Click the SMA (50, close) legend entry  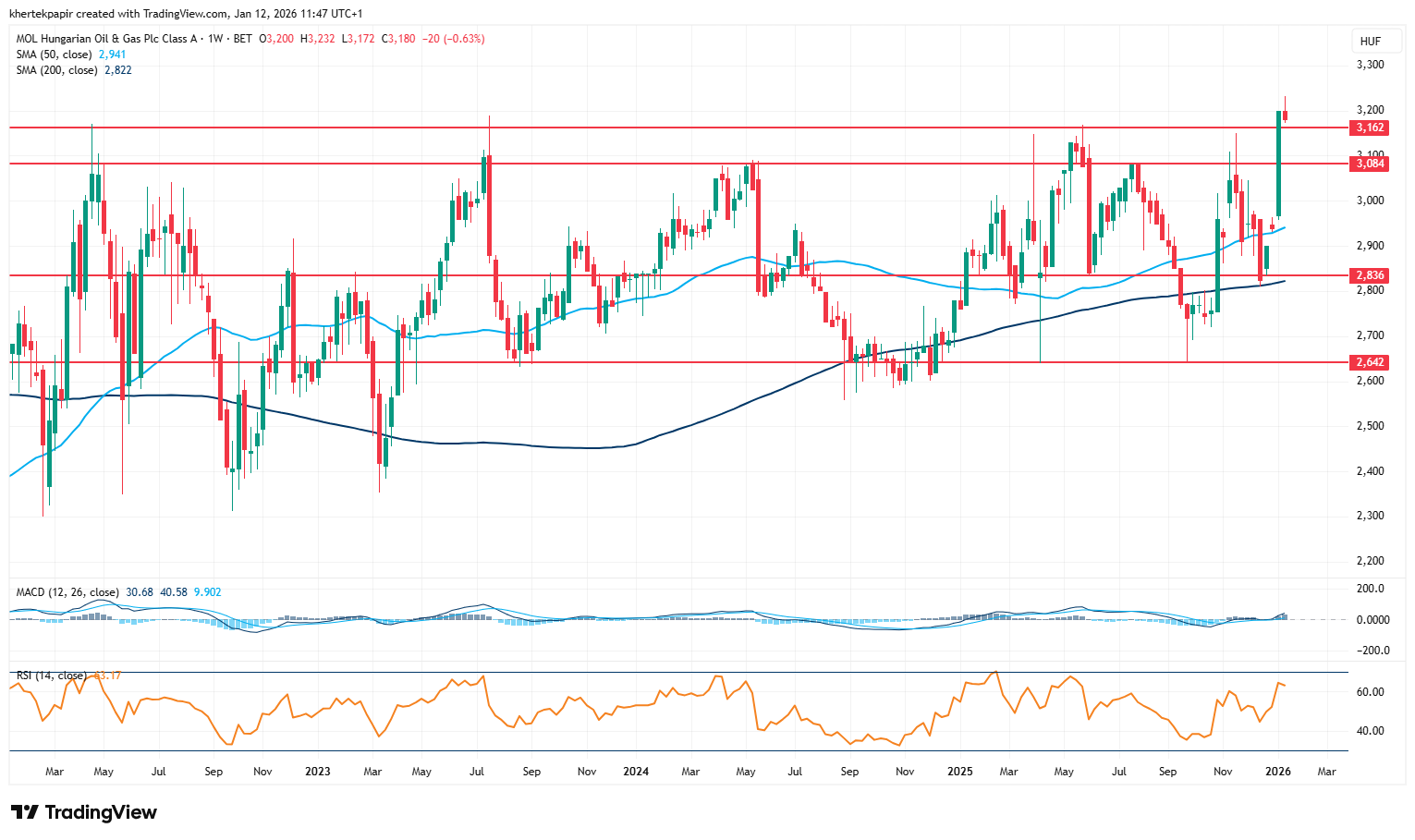tap(55, 55)
